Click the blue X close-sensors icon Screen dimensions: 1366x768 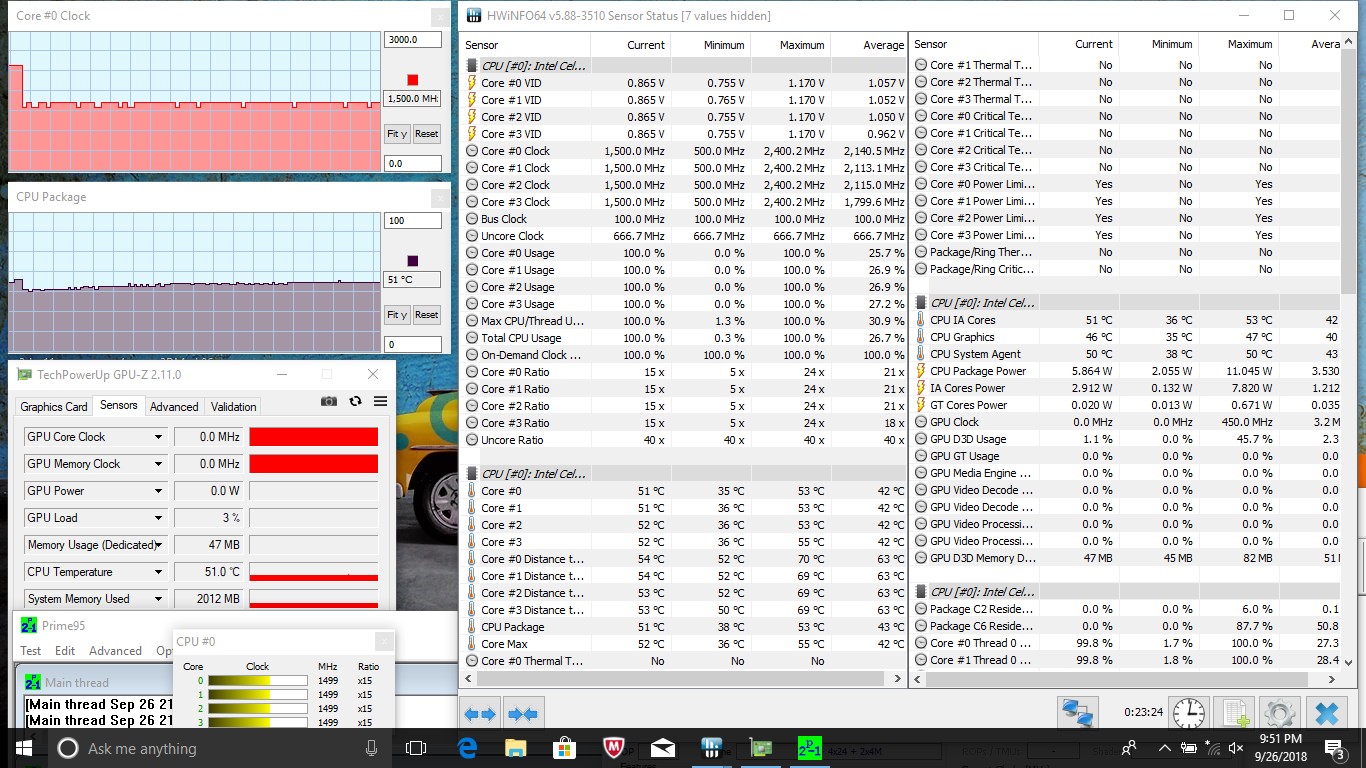pos(1326,714)
